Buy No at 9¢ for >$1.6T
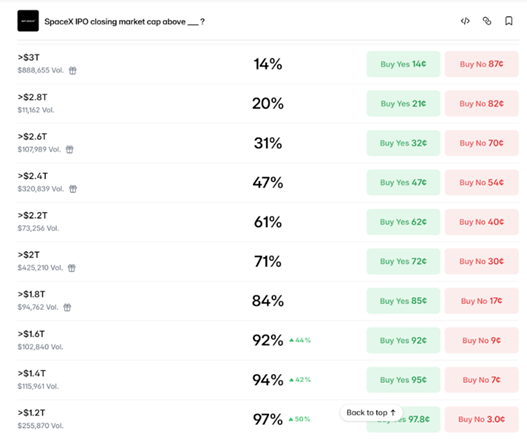The width and height of the screenshot is (527, 439). coord(482,340)
